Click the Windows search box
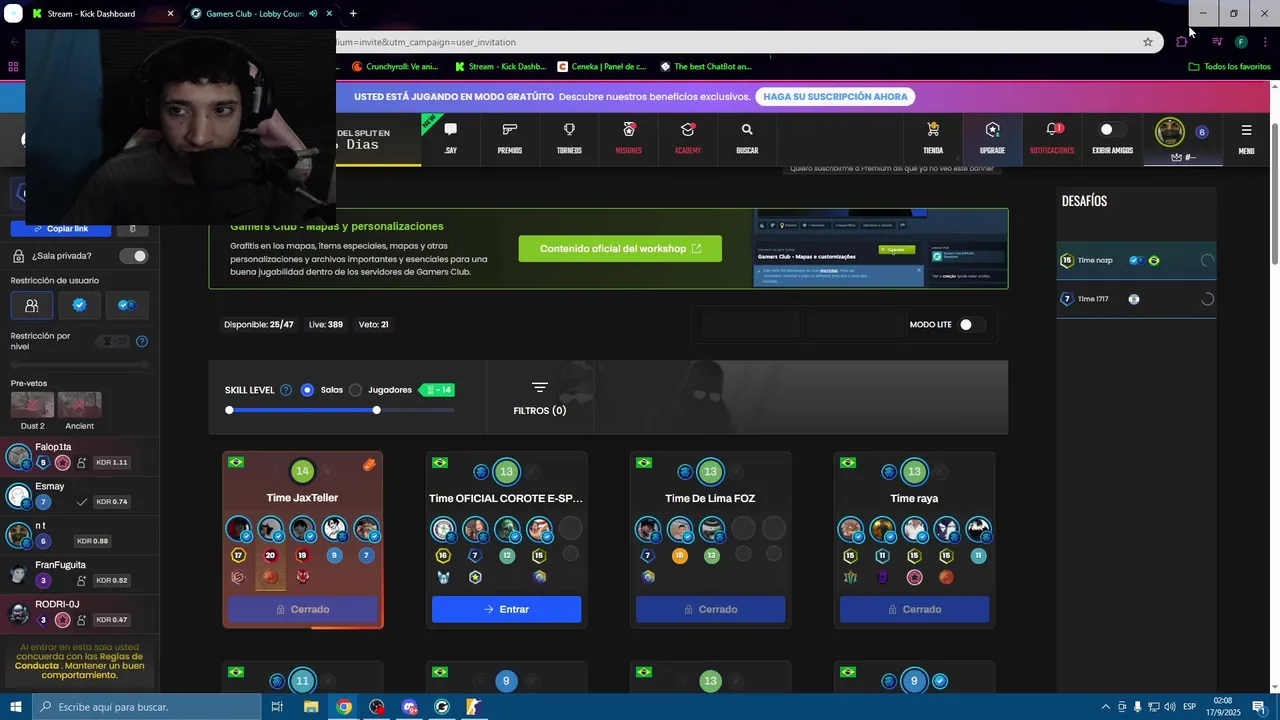 tap(146, 707)
